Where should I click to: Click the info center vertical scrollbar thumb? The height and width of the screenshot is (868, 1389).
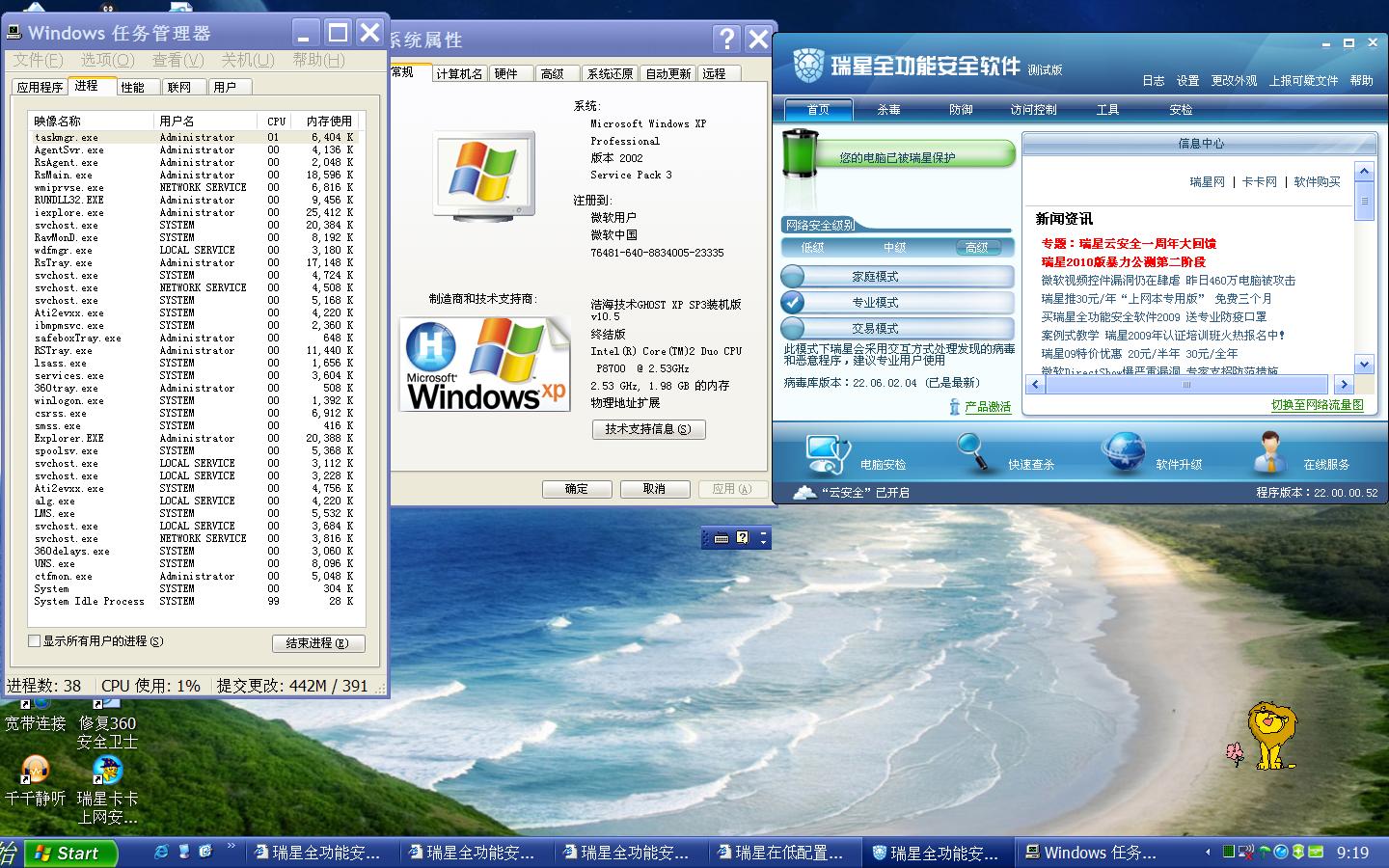[1364, 202]
